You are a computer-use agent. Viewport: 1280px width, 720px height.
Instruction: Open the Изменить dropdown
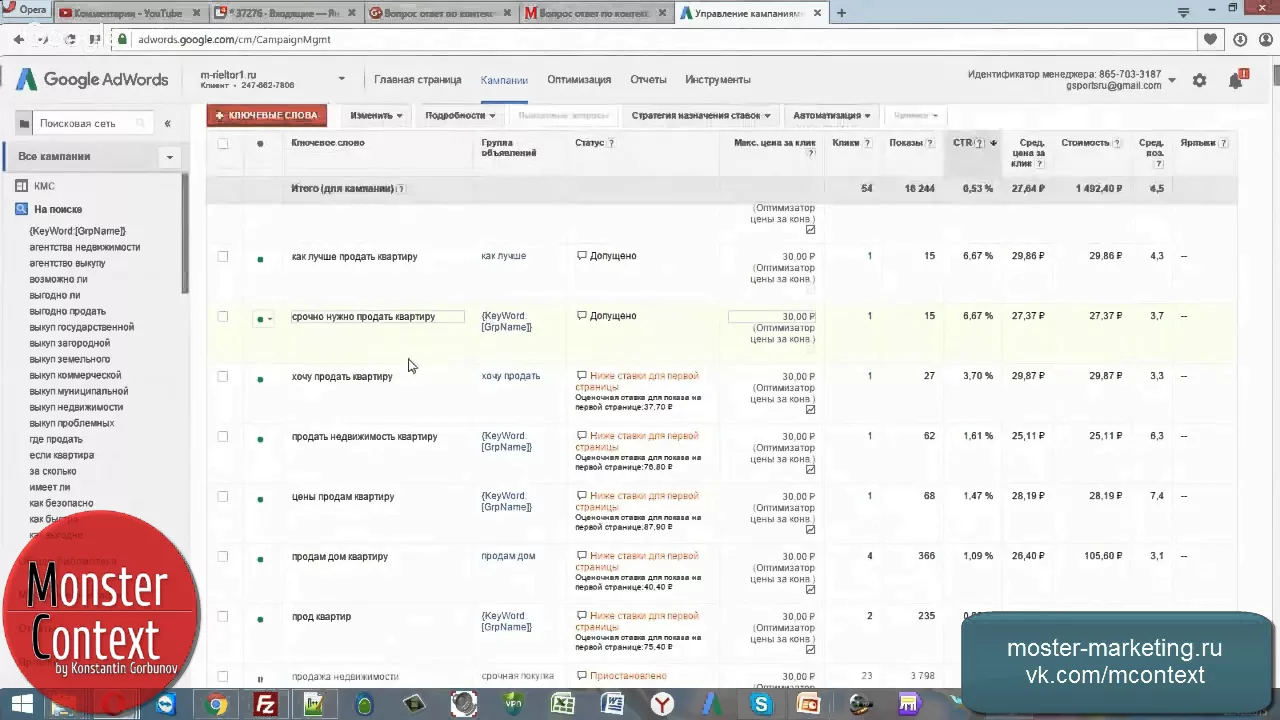[376, 115]
